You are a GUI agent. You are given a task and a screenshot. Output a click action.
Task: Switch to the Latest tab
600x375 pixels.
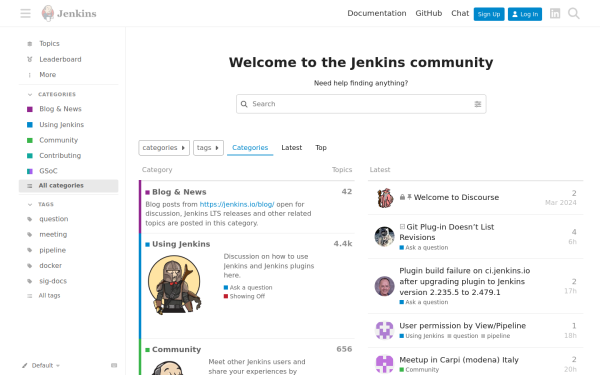292,148
